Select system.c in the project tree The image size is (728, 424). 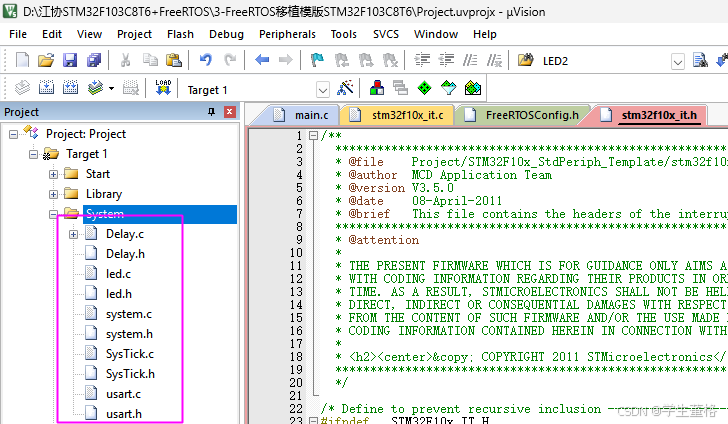[129, 314]
